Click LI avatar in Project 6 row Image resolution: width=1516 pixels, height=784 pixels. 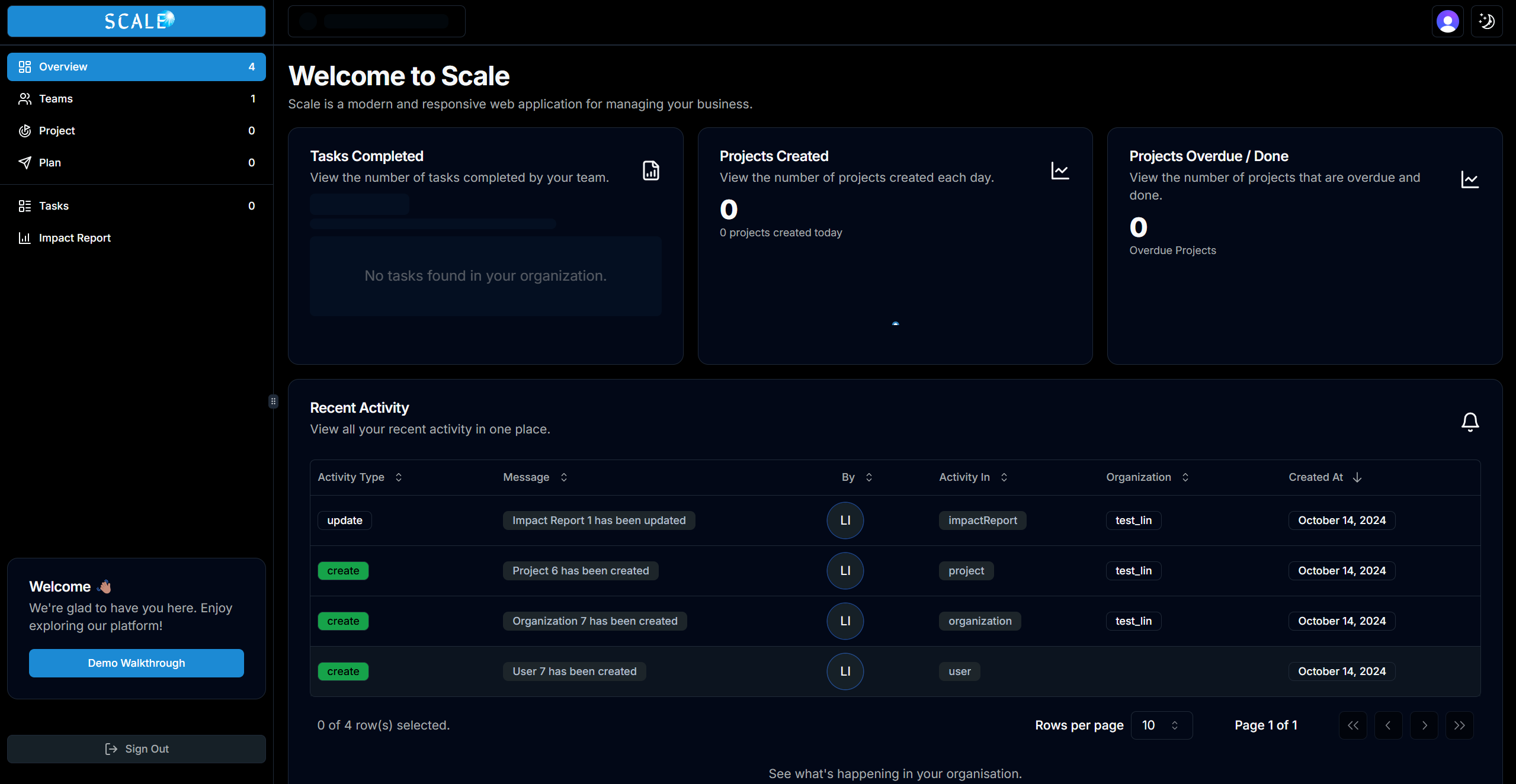[845, 571]
